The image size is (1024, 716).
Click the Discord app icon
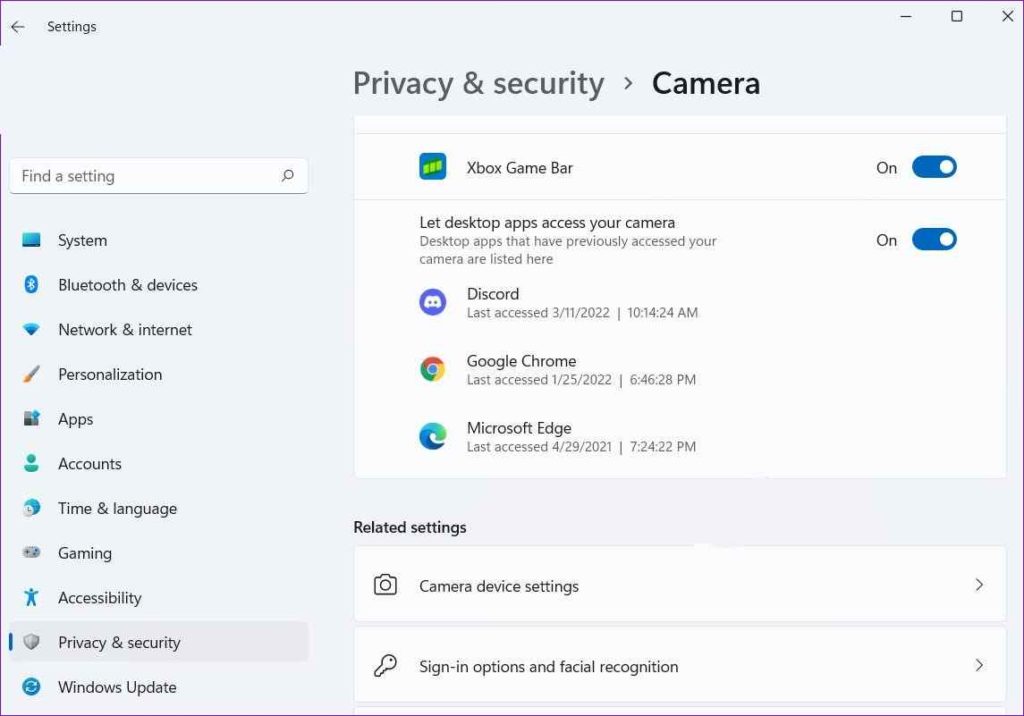pos(432,302)
